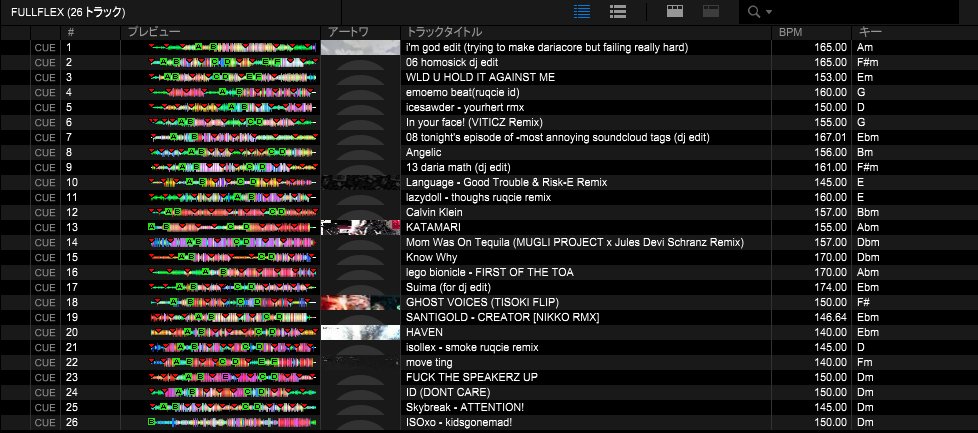
Task: Select track "lego bionicle - FIRST OF THE TOA"
Action: pos(490,272)
